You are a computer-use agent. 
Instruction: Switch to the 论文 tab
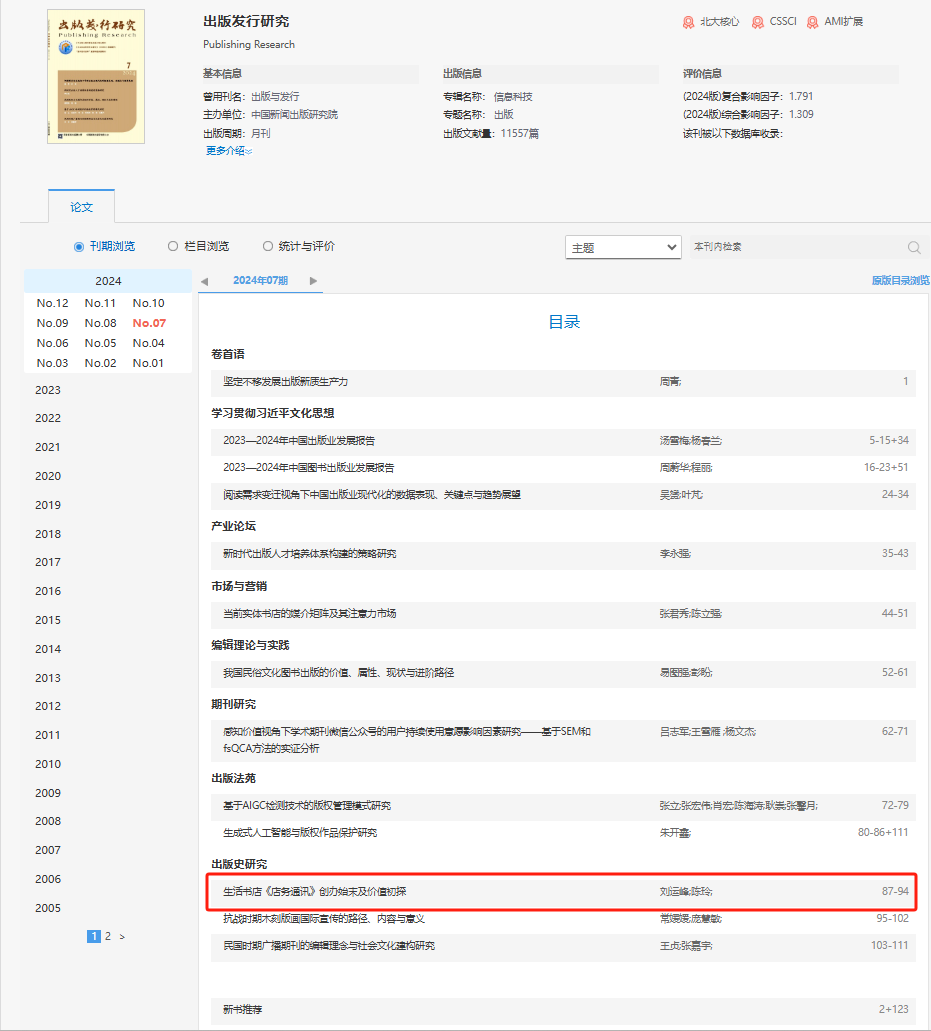pyautogui.click(x=81, y=207)
